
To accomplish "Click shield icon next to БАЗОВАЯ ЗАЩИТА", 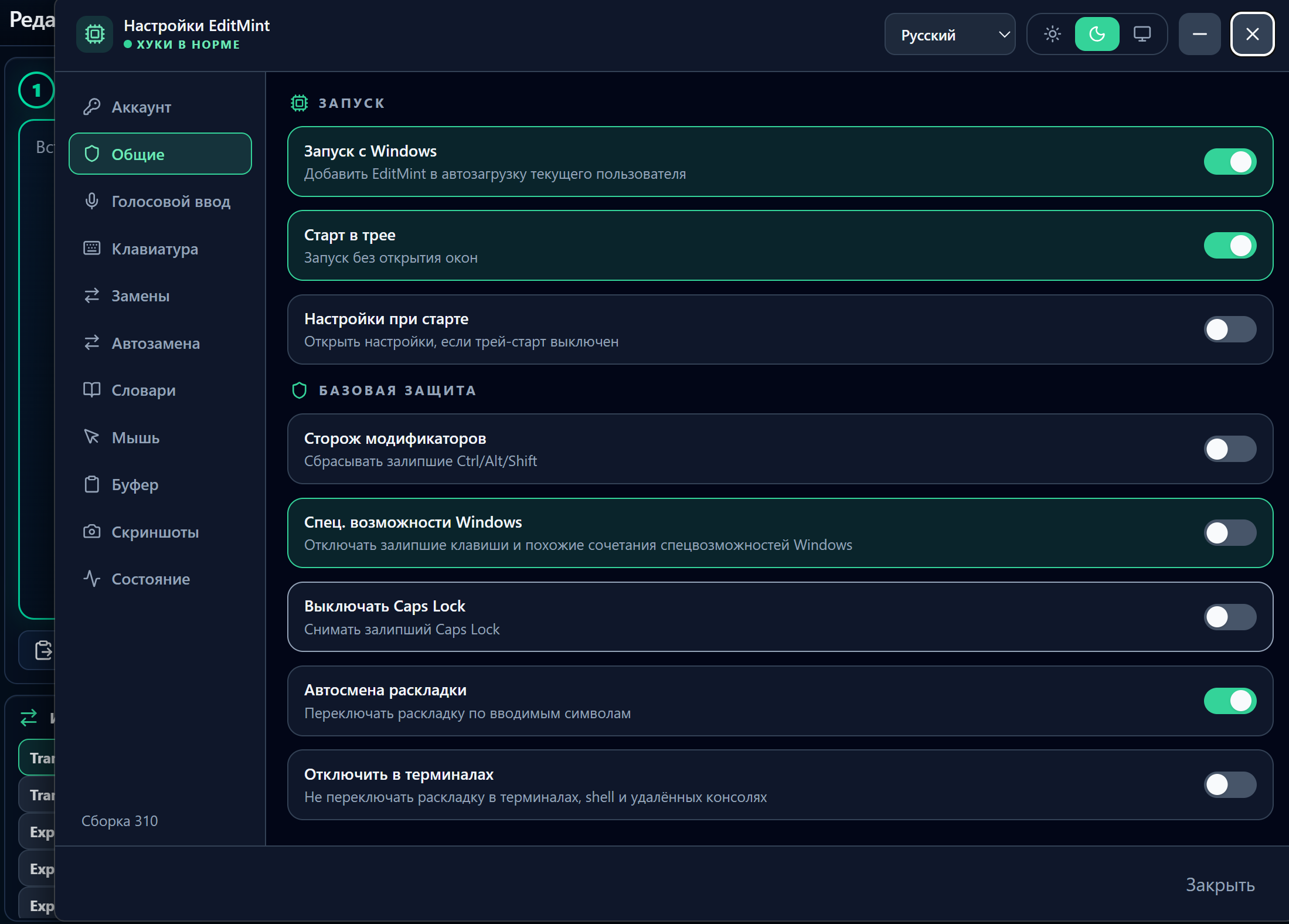I will [x=299, y=390].
